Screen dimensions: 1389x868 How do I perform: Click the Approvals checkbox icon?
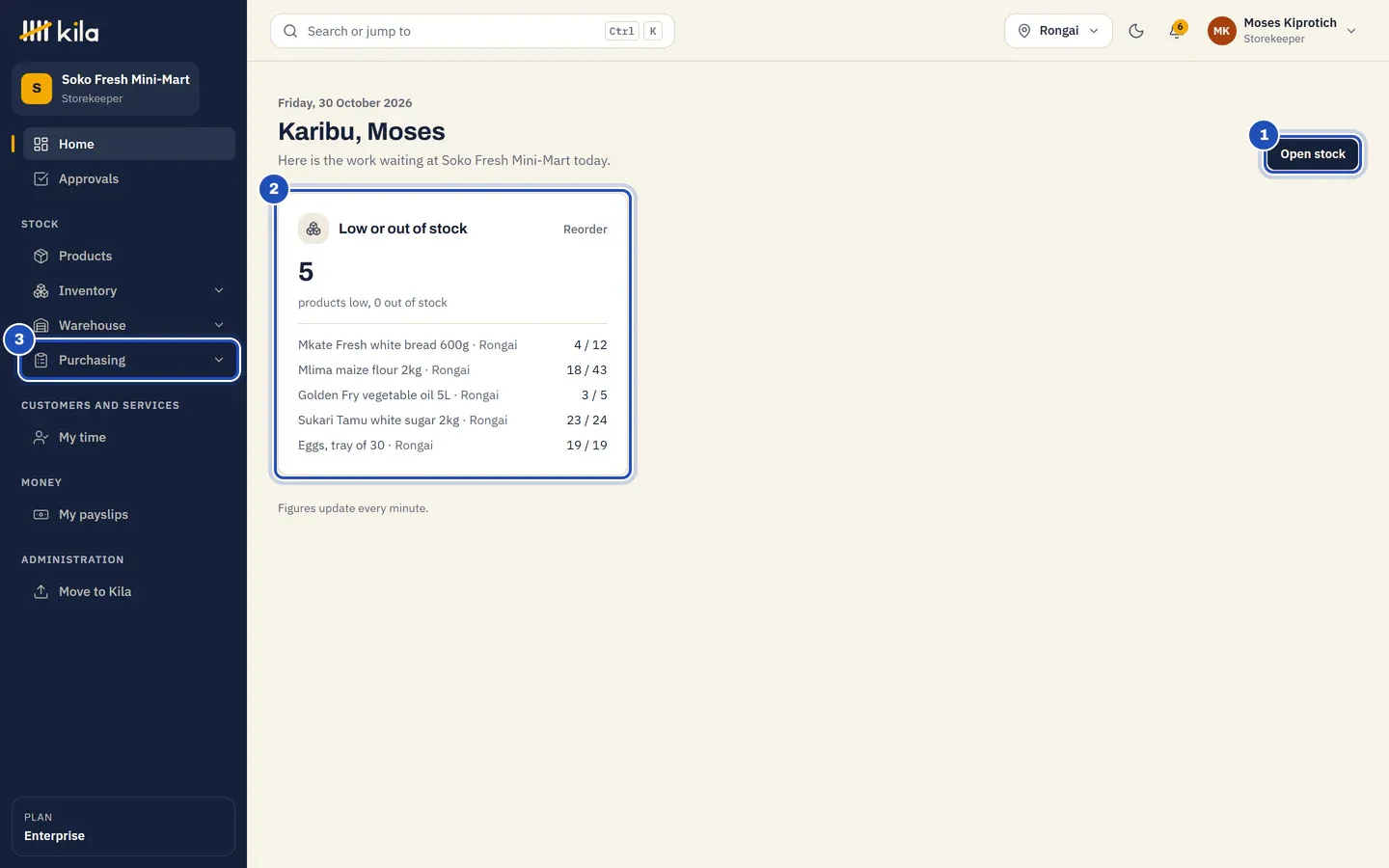tap(41, 178)
